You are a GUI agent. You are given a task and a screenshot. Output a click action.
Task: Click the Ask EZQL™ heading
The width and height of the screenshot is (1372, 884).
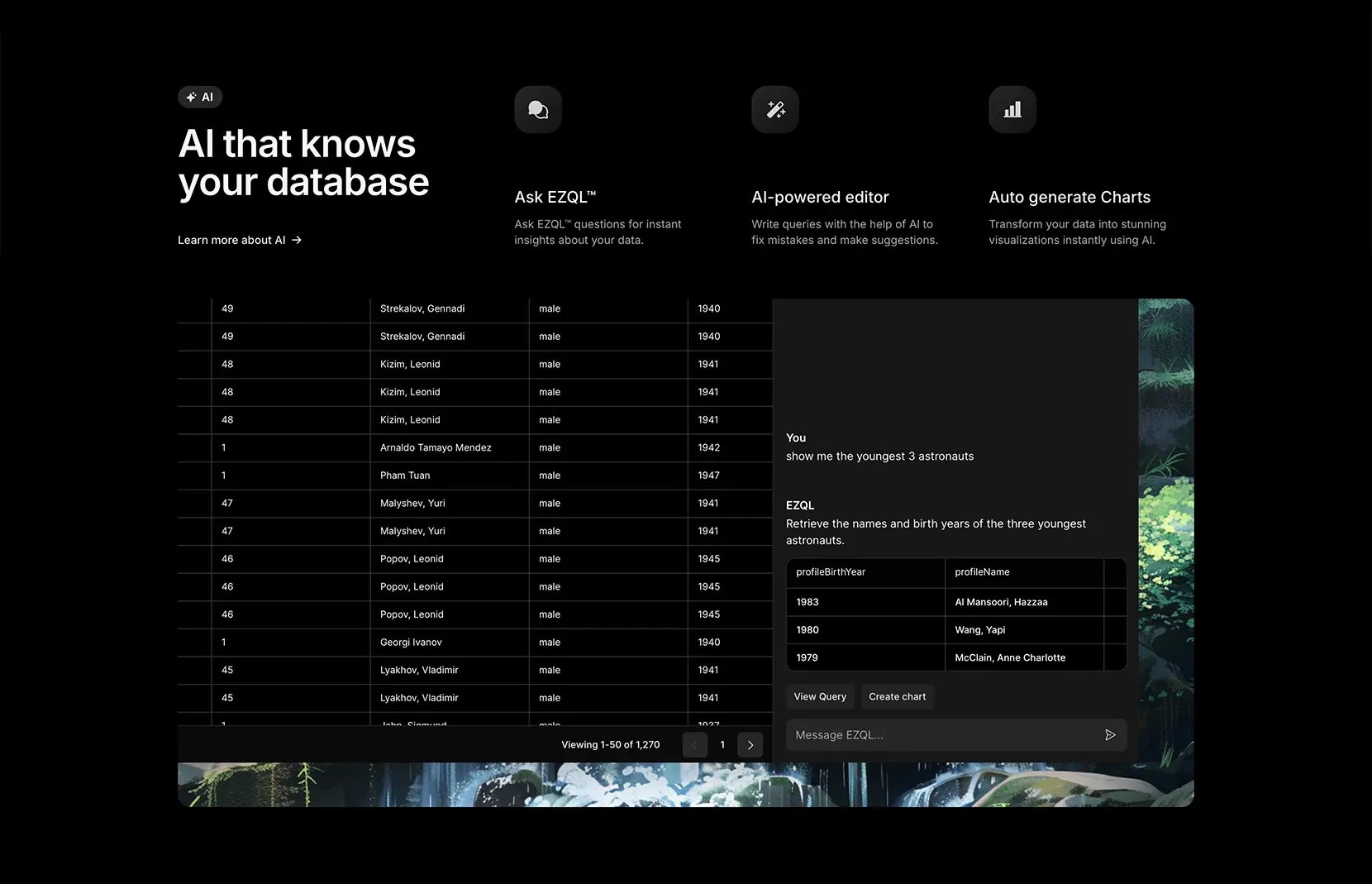pyautogui.click(x=555, y=197)
